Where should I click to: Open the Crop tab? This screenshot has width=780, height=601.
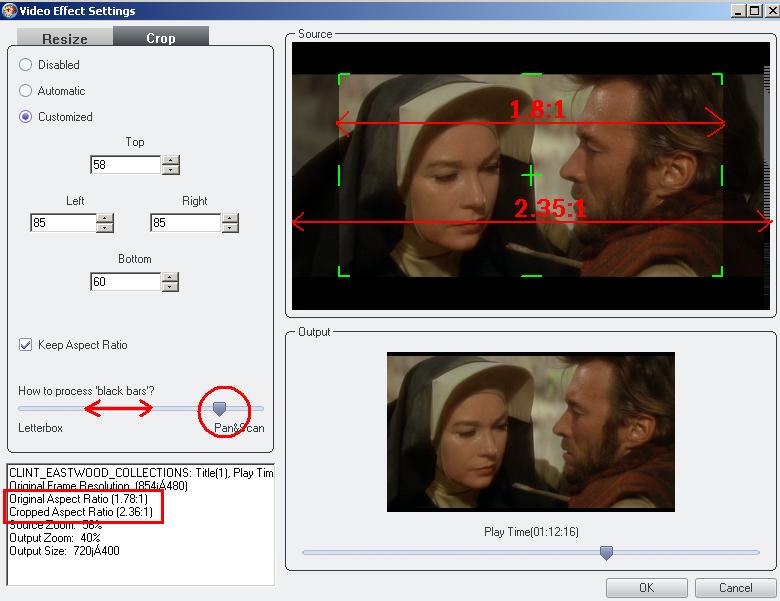160,38
